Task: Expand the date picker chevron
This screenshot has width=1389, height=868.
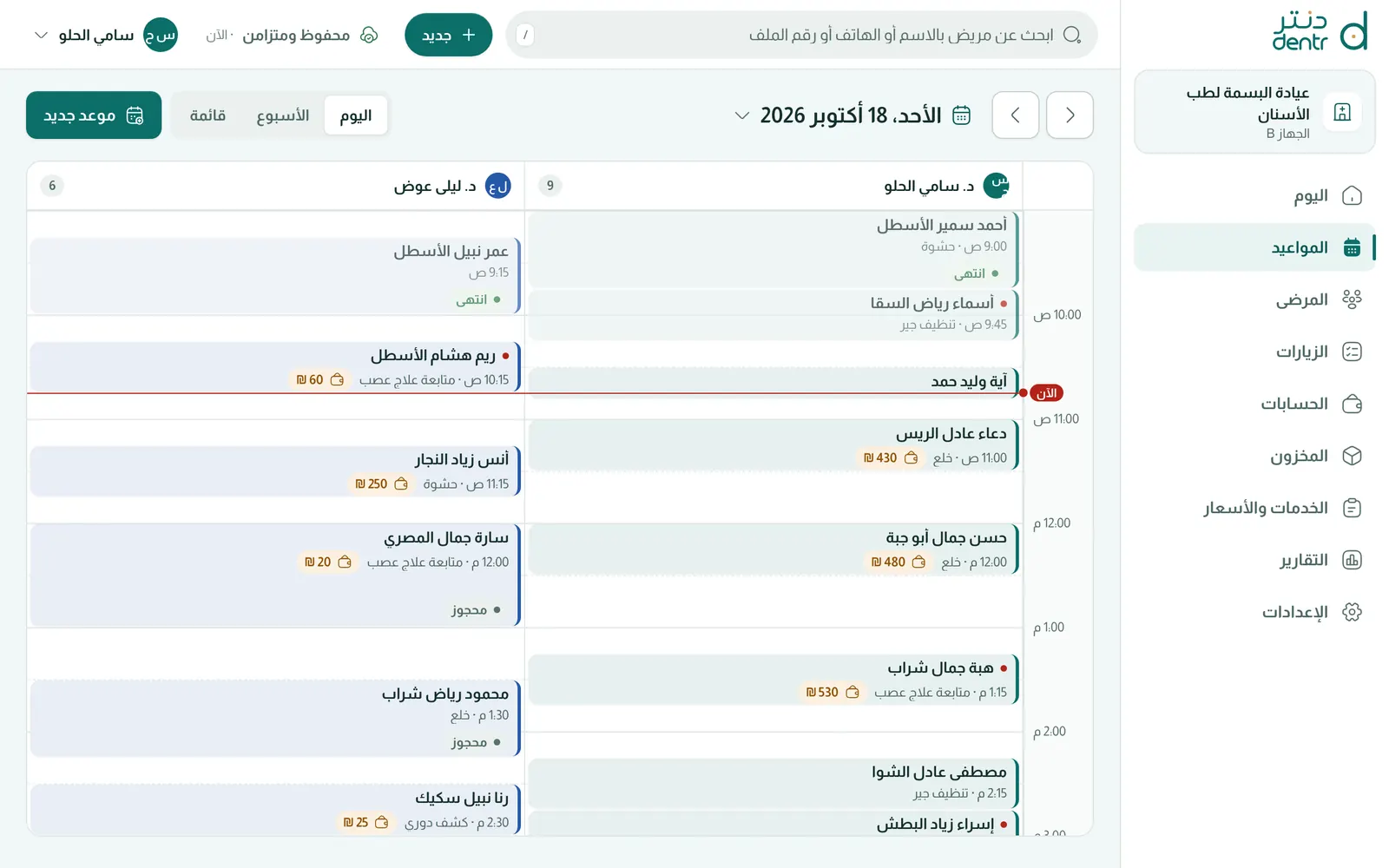Action: [741, 115]
